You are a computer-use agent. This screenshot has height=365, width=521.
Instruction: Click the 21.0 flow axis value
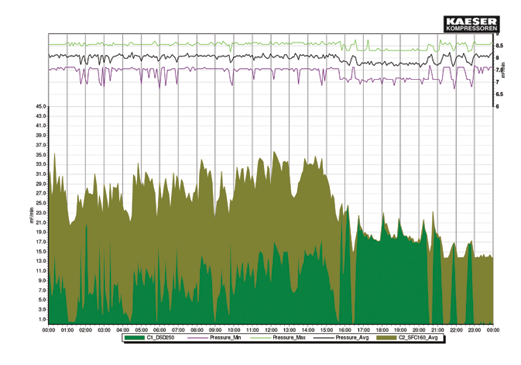tap(41, 222)
